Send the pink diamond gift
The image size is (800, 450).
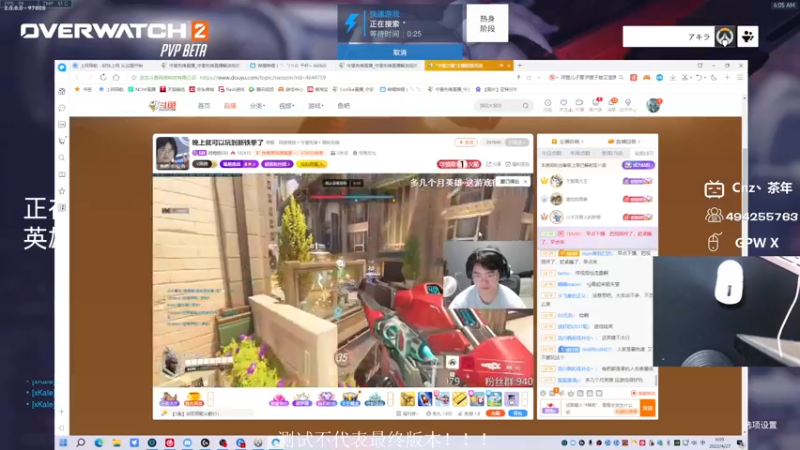(279, 398)
